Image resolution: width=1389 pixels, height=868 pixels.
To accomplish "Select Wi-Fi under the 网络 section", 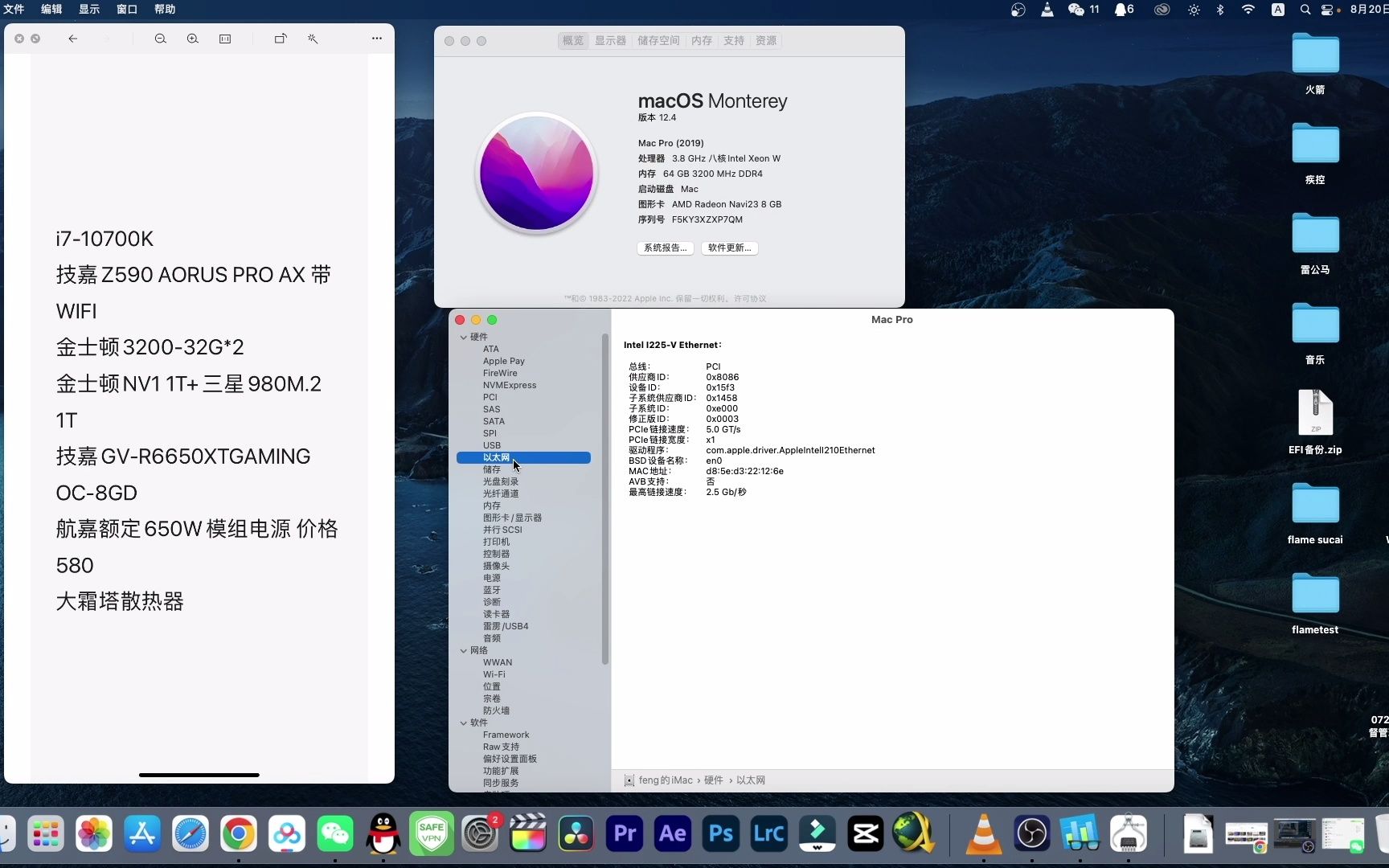I will coord(494,674).
